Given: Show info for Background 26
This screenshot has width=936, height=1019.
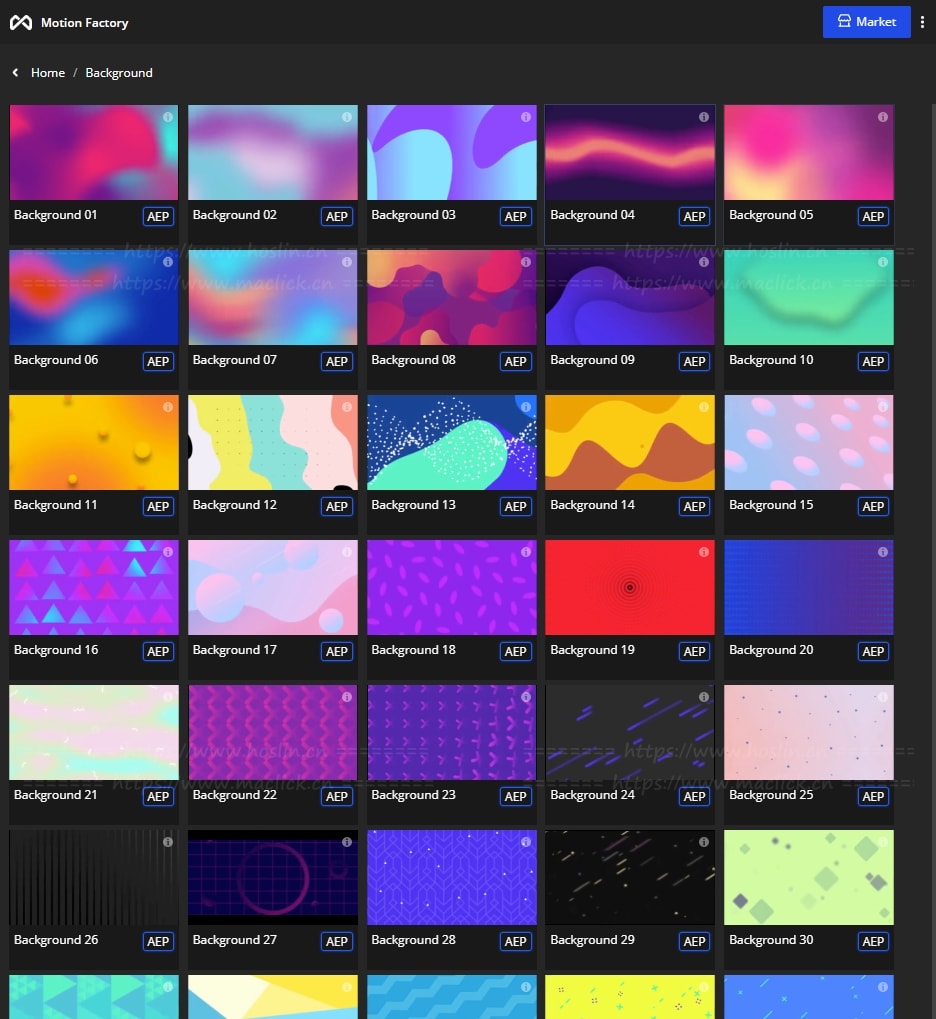Looking at the screenshot, I should pos(168,842).
